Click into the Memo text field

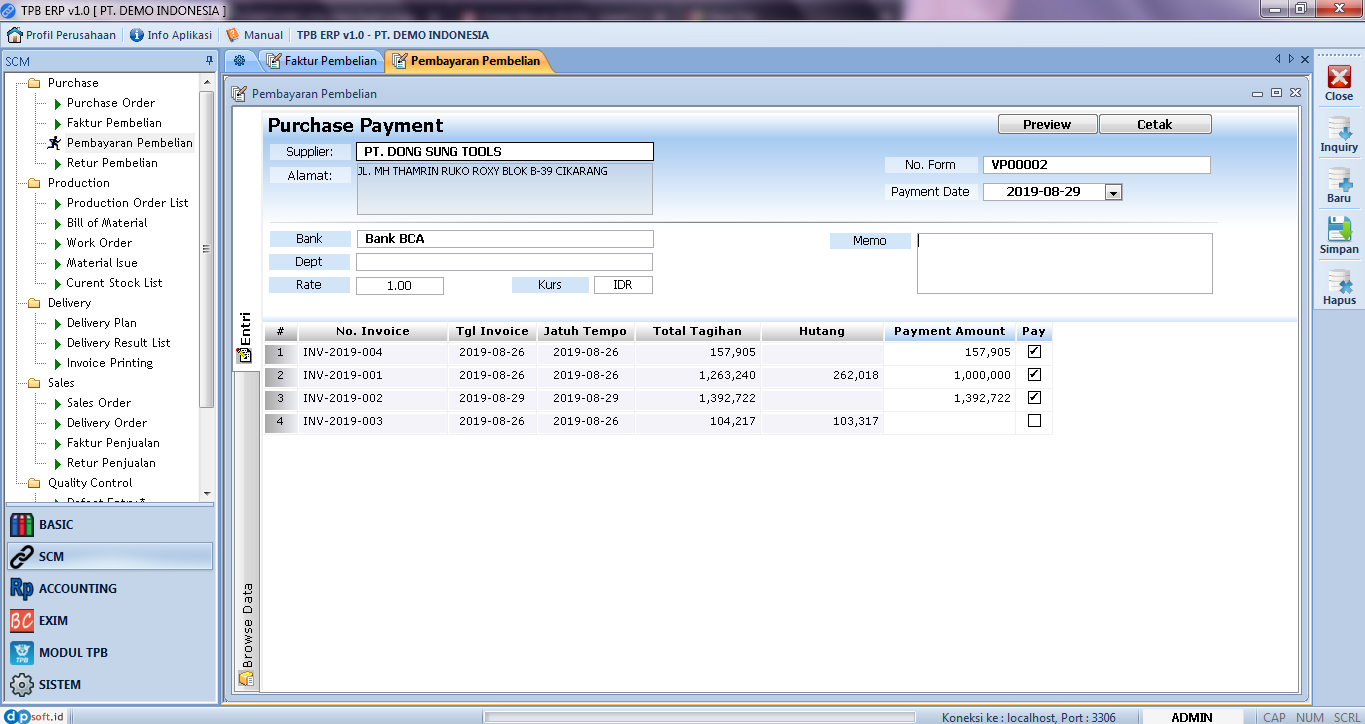pos(1064,263)
